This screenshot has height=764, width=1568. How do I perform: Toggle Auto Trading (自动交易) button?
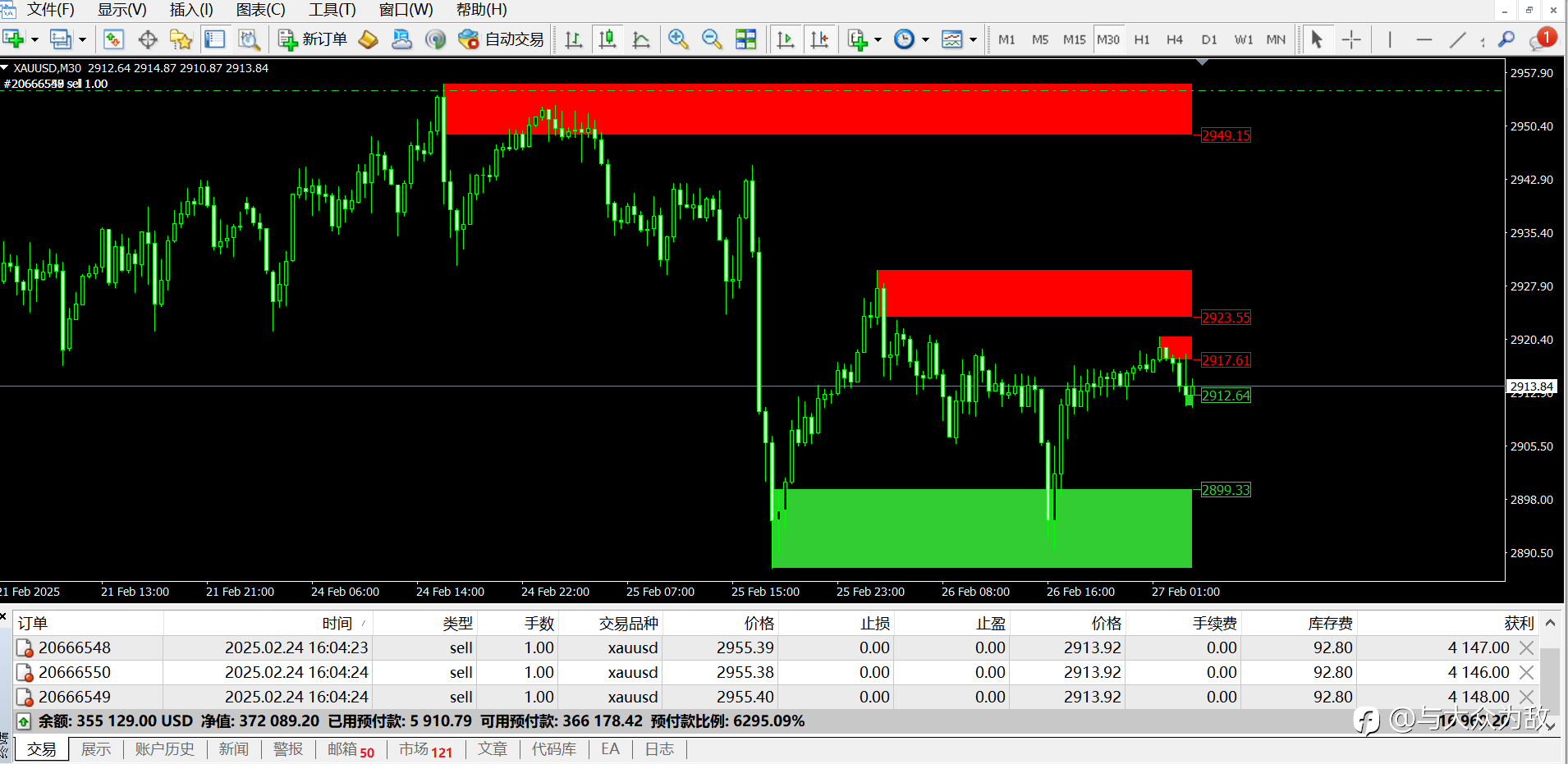tap(502, 39)
